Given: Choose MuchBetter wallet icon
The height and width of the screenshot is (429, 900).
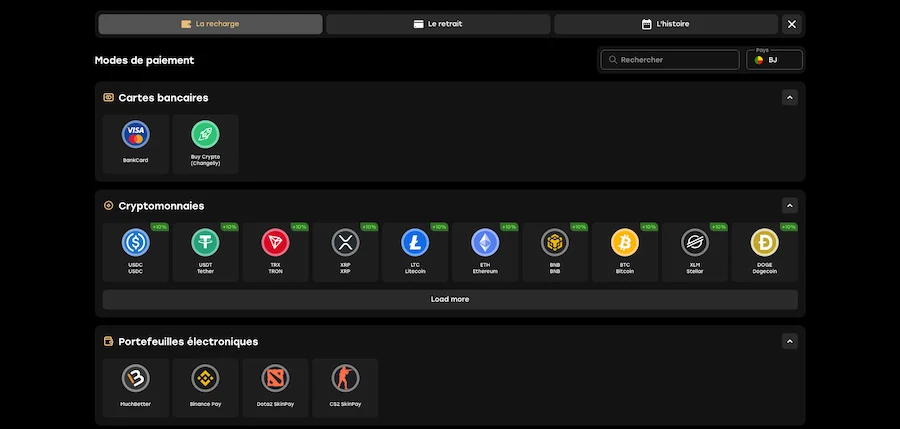Looking at the screenshot, I should (x=135, y=378).
